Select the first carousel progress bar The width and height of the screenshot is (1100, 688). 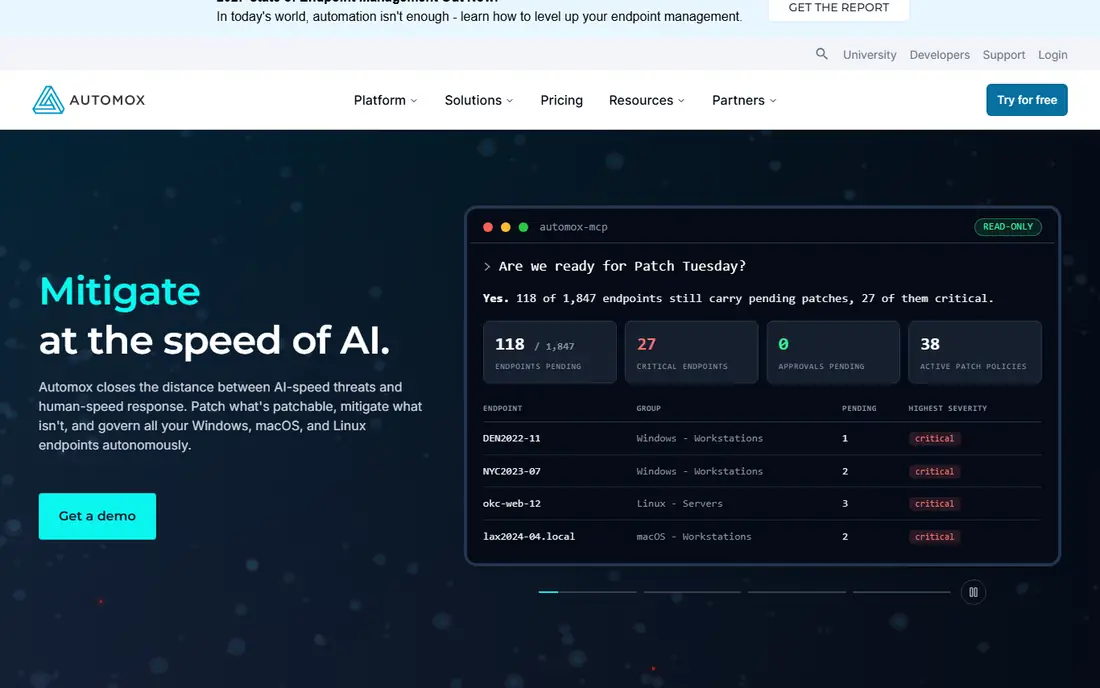pyautogui.click(x=587, y=592)
